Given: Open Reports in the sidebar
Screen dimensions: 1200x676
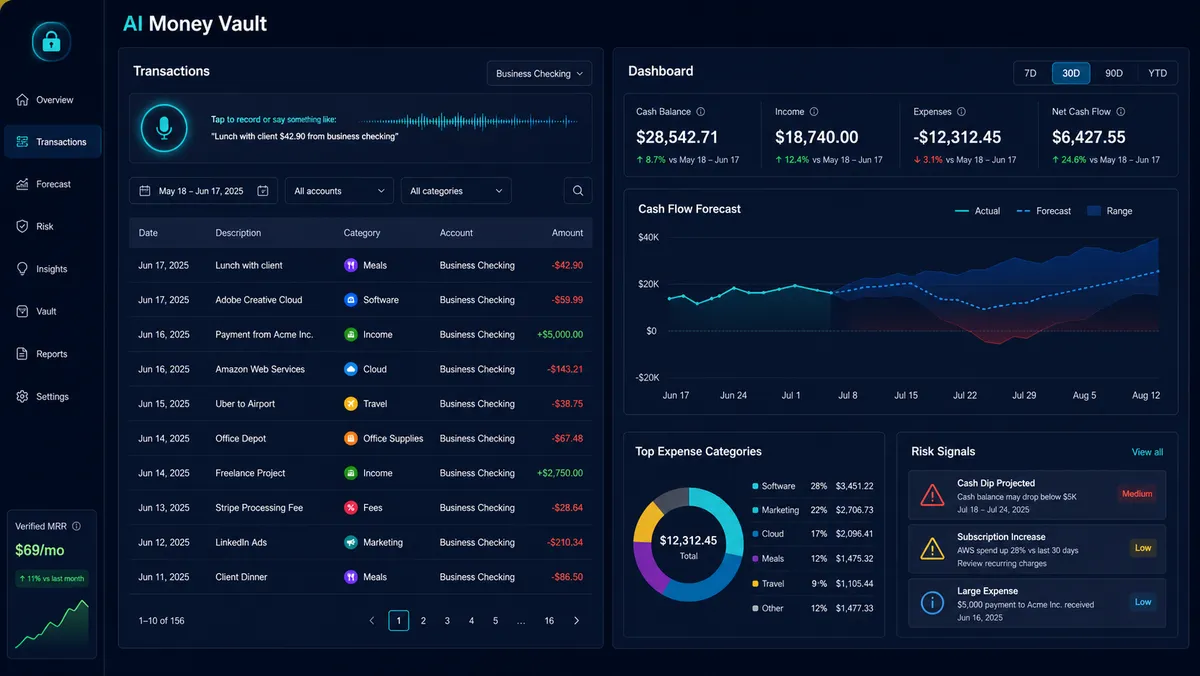Looking at the screenshot, I should (x=52, y=354).
